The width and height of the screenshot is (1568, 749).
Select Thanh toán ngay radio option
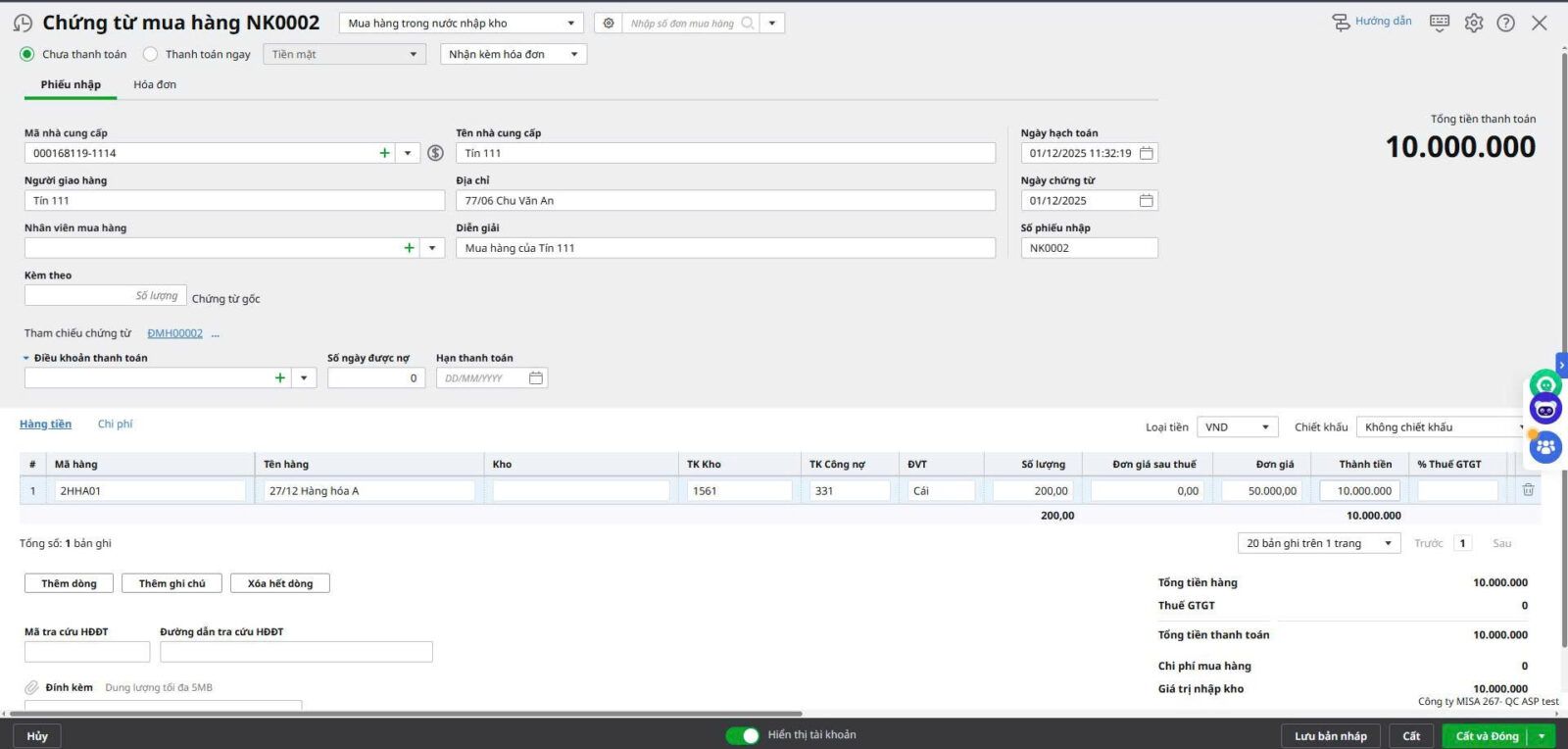click(x=151, y=54)
